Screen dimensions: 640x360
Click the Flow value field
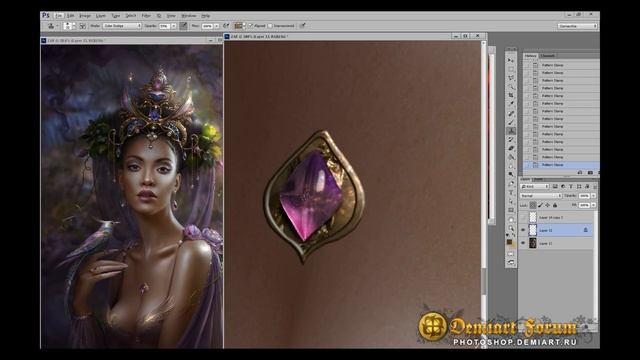coord(207,26)
